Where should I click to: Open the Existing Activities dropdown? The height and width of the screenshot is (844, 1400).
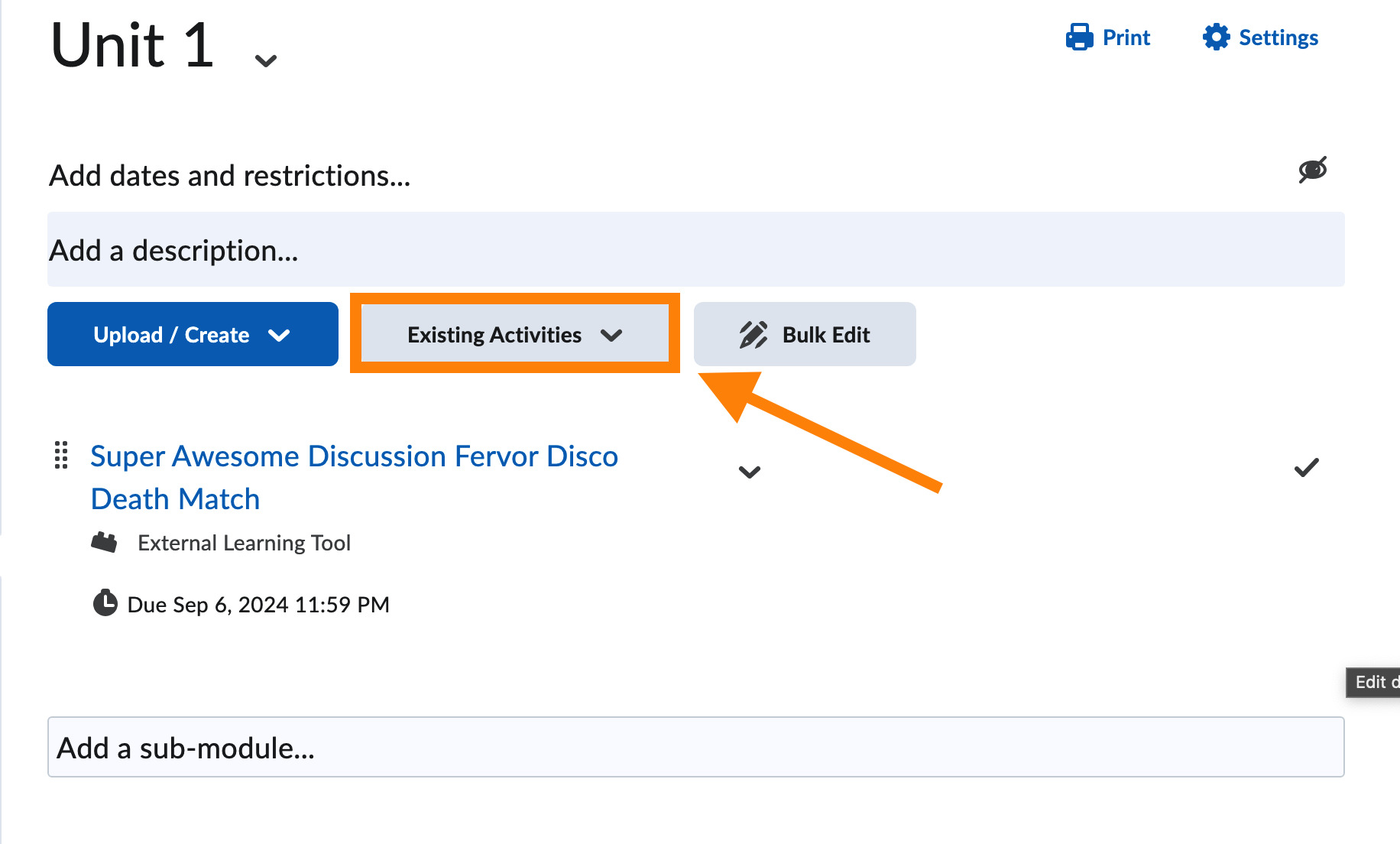(x=514, y=334)
